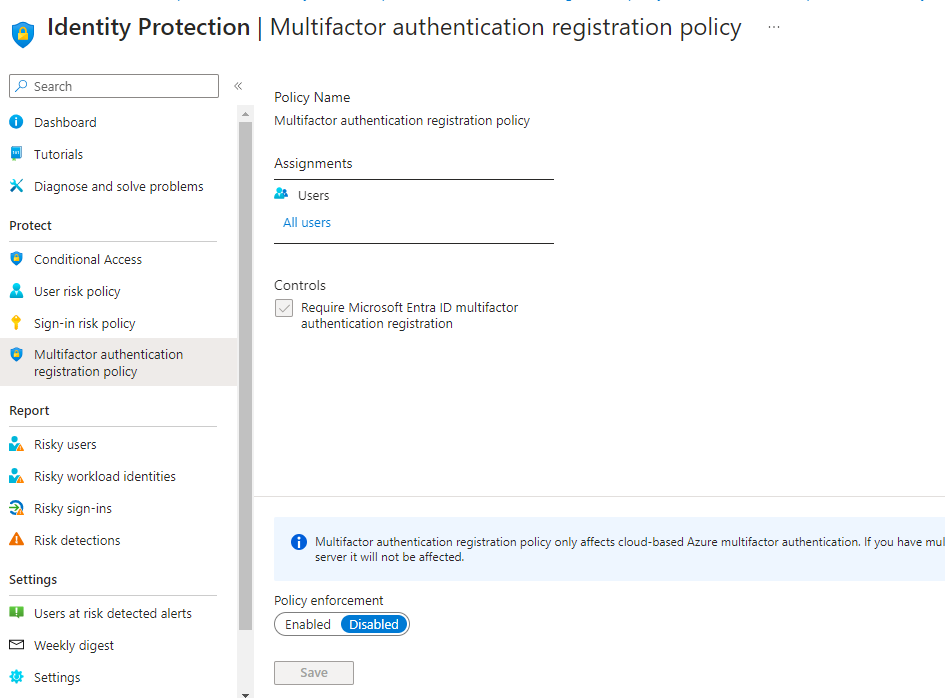Click the sidebar scroll down arrow
Viewport: 945px width, 698px height.
pyautogui.click(x=245, y=694)
